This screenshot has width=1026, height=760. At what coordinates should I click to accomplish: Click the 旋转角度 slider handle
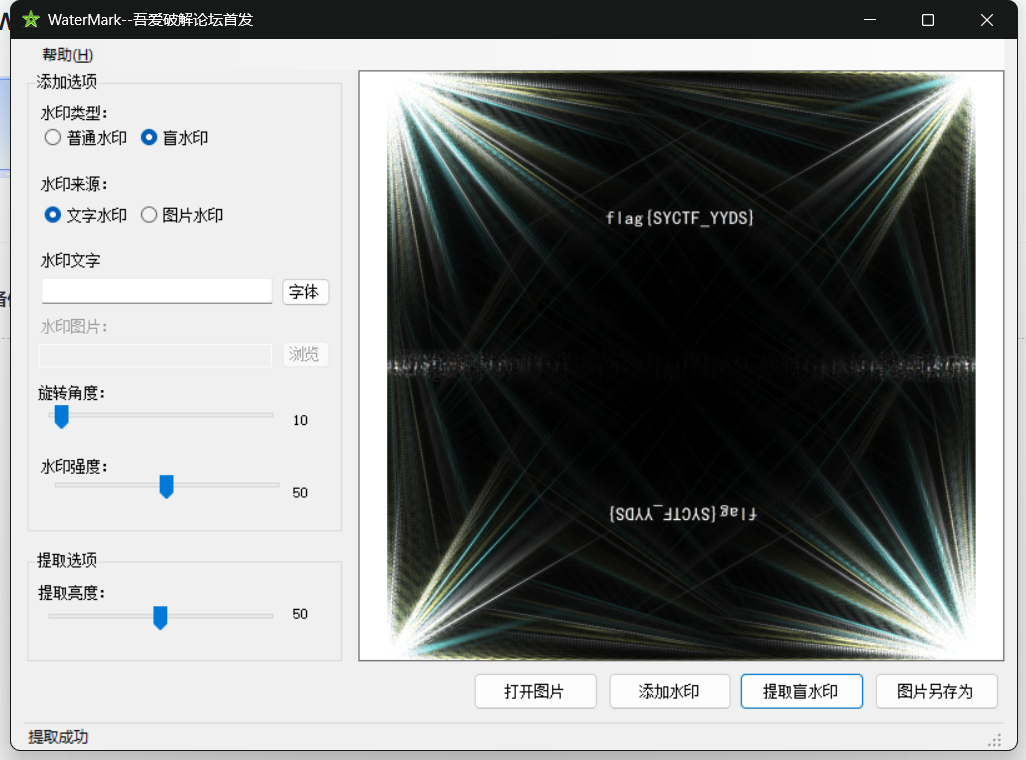(61, 416)
